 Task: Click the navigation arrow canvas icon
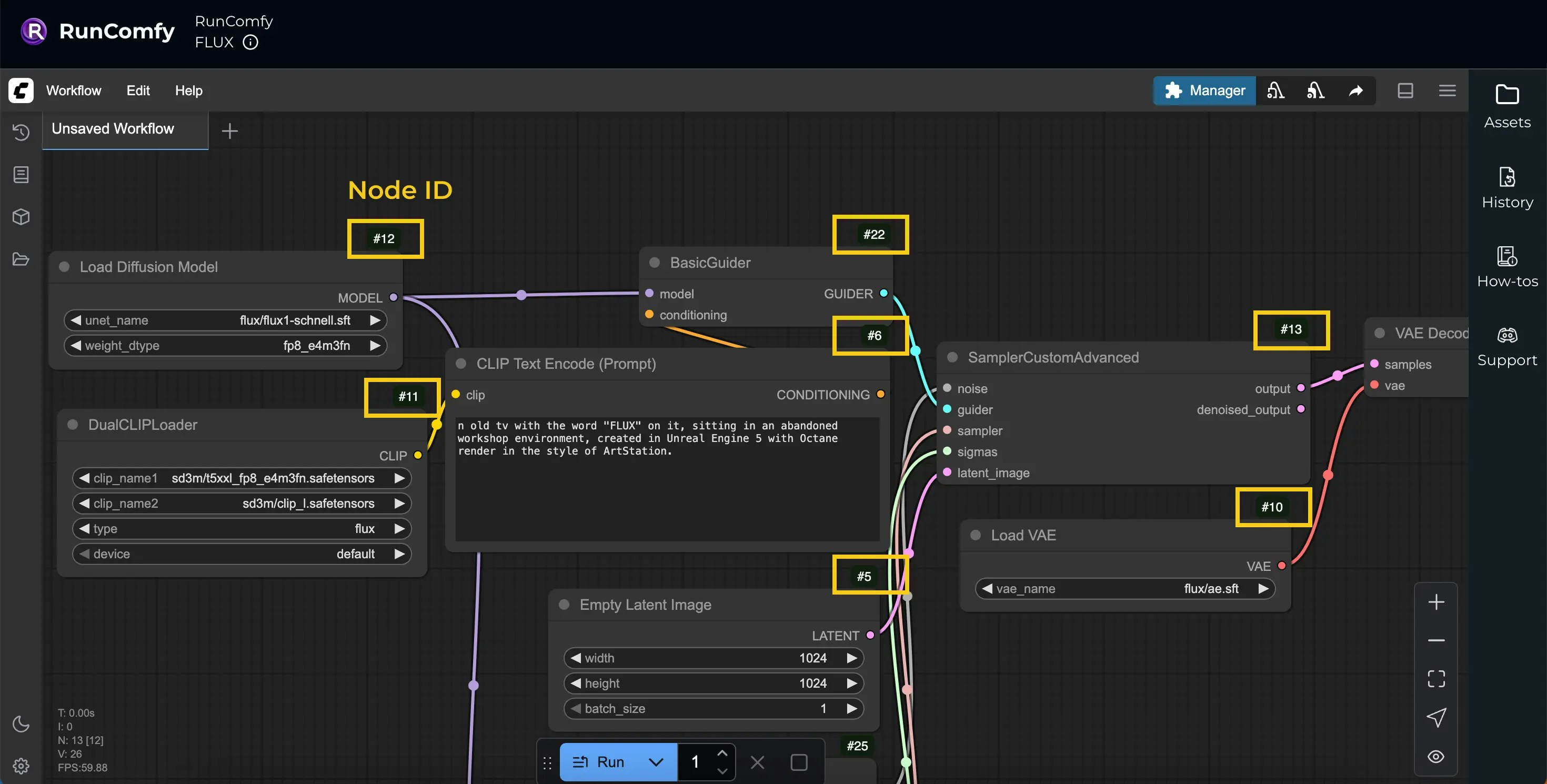coord(1436,717)
